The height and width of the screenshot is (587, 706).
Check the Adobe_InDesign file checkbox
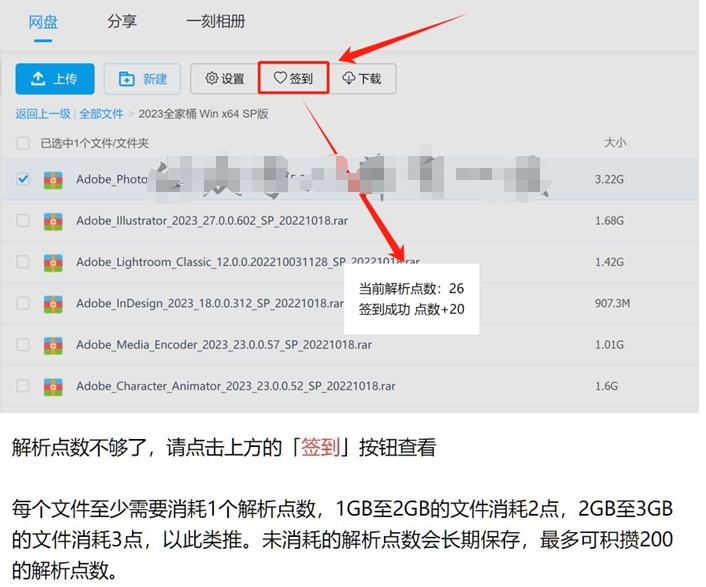click(23, 303)
